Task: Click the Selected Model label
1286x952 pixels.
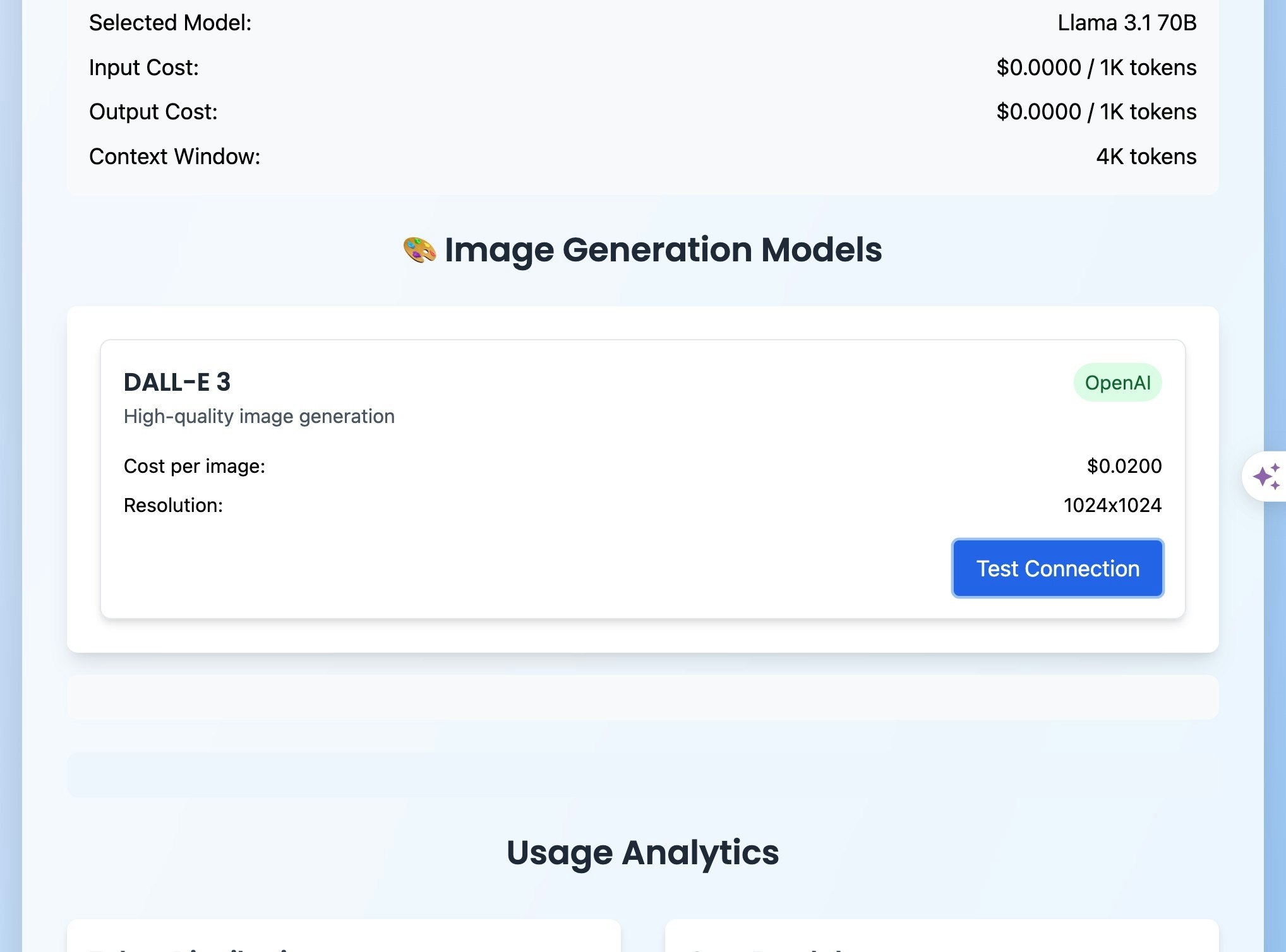Action: [170, 23]
